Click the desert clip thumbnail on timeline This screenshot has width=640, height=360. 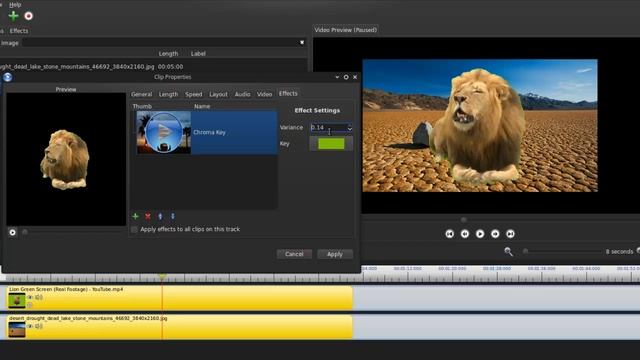pyautogui.click(x=17, y=330)
